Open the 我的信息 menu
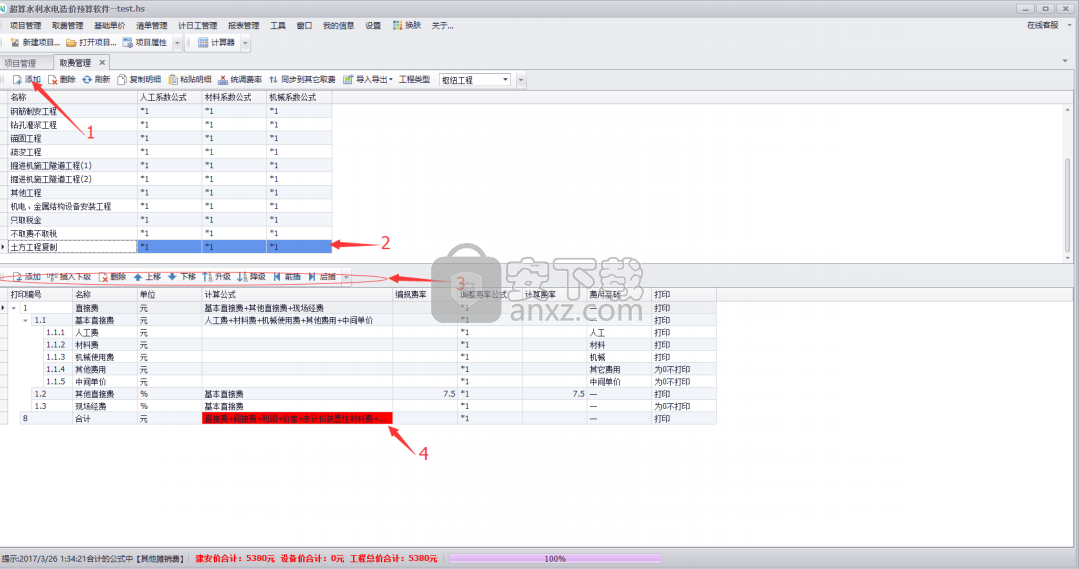This screenshot has height=569, width=1079. pos(339,25)
